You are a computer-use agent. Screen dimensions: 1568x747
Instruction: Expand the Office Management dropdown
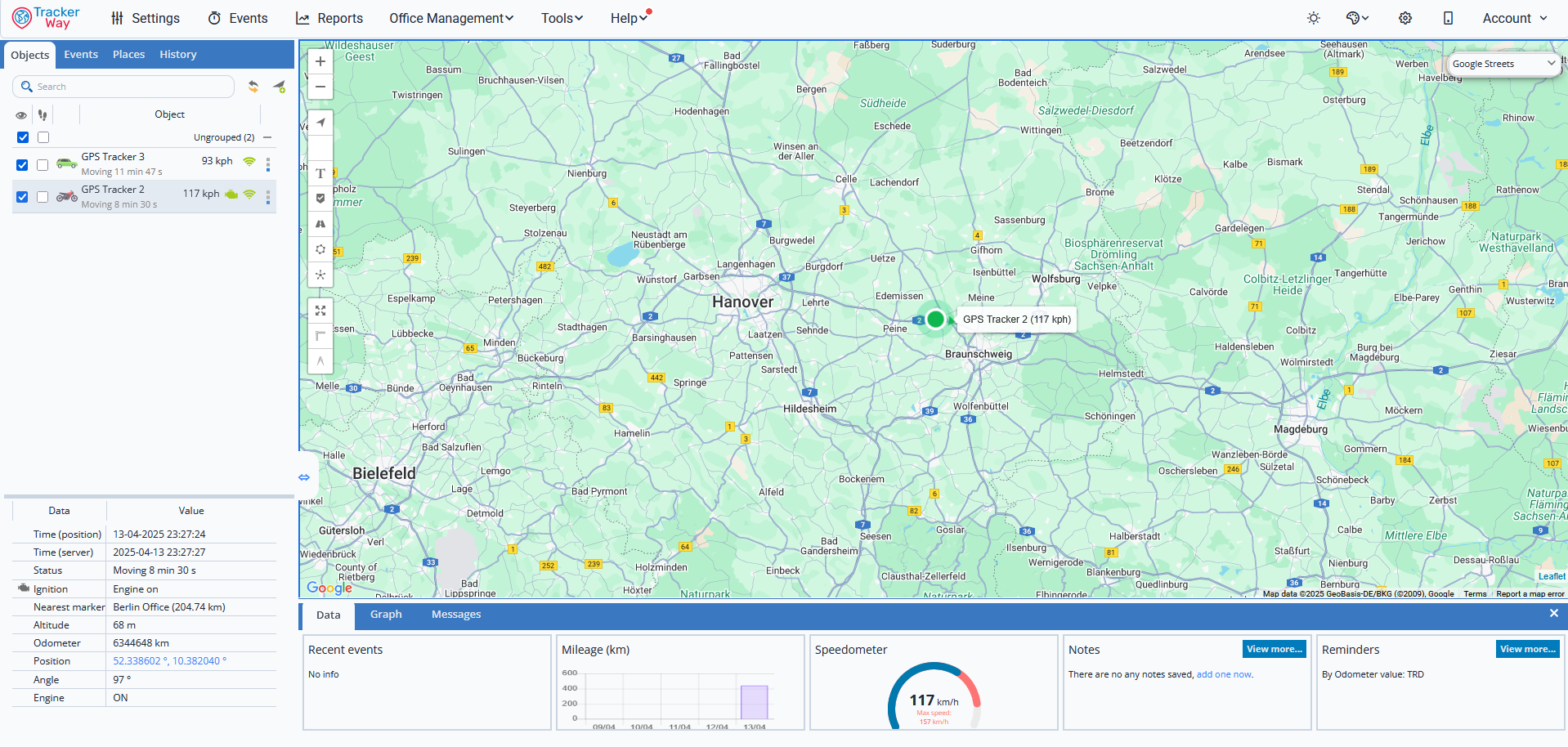tap(451, 18)
